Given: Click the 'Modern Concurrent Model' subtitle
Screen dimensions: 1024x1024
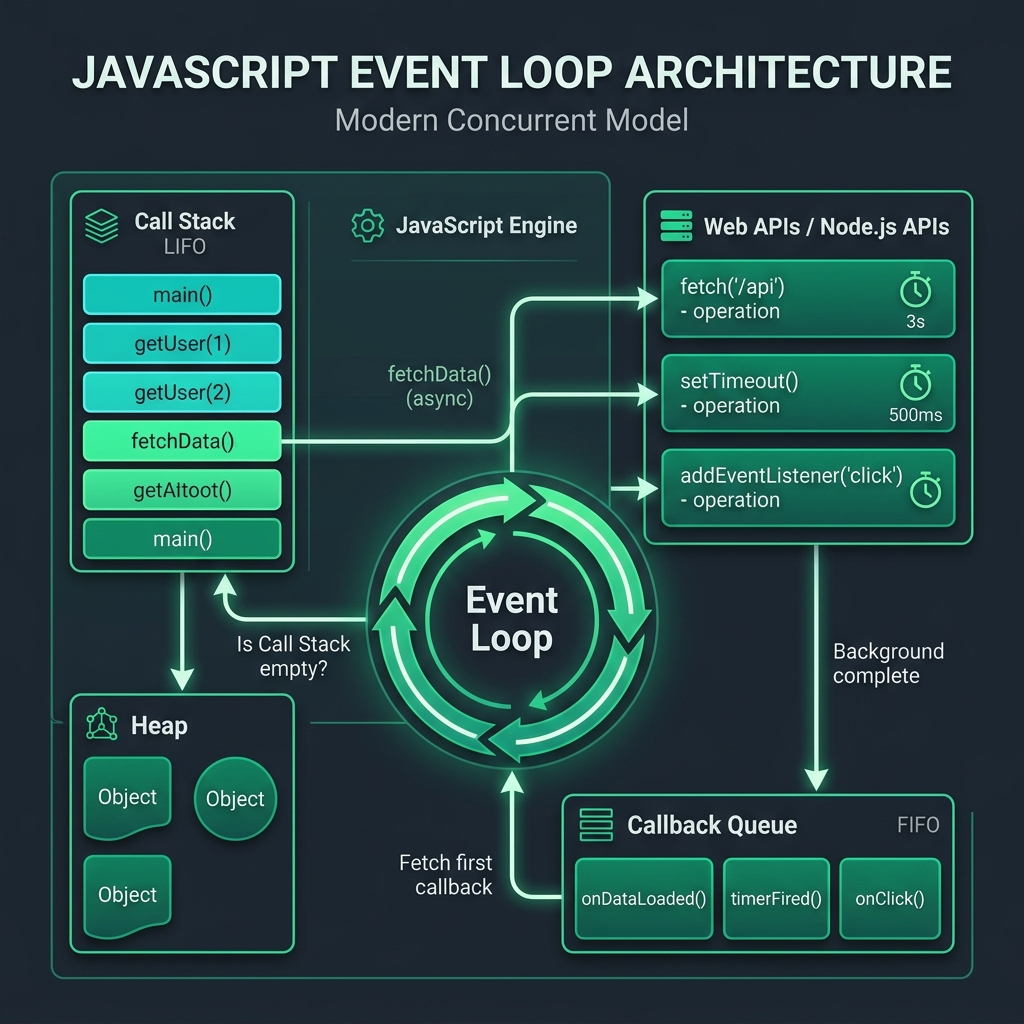Looking at the screenshot, I should click(x=511, y=120).
